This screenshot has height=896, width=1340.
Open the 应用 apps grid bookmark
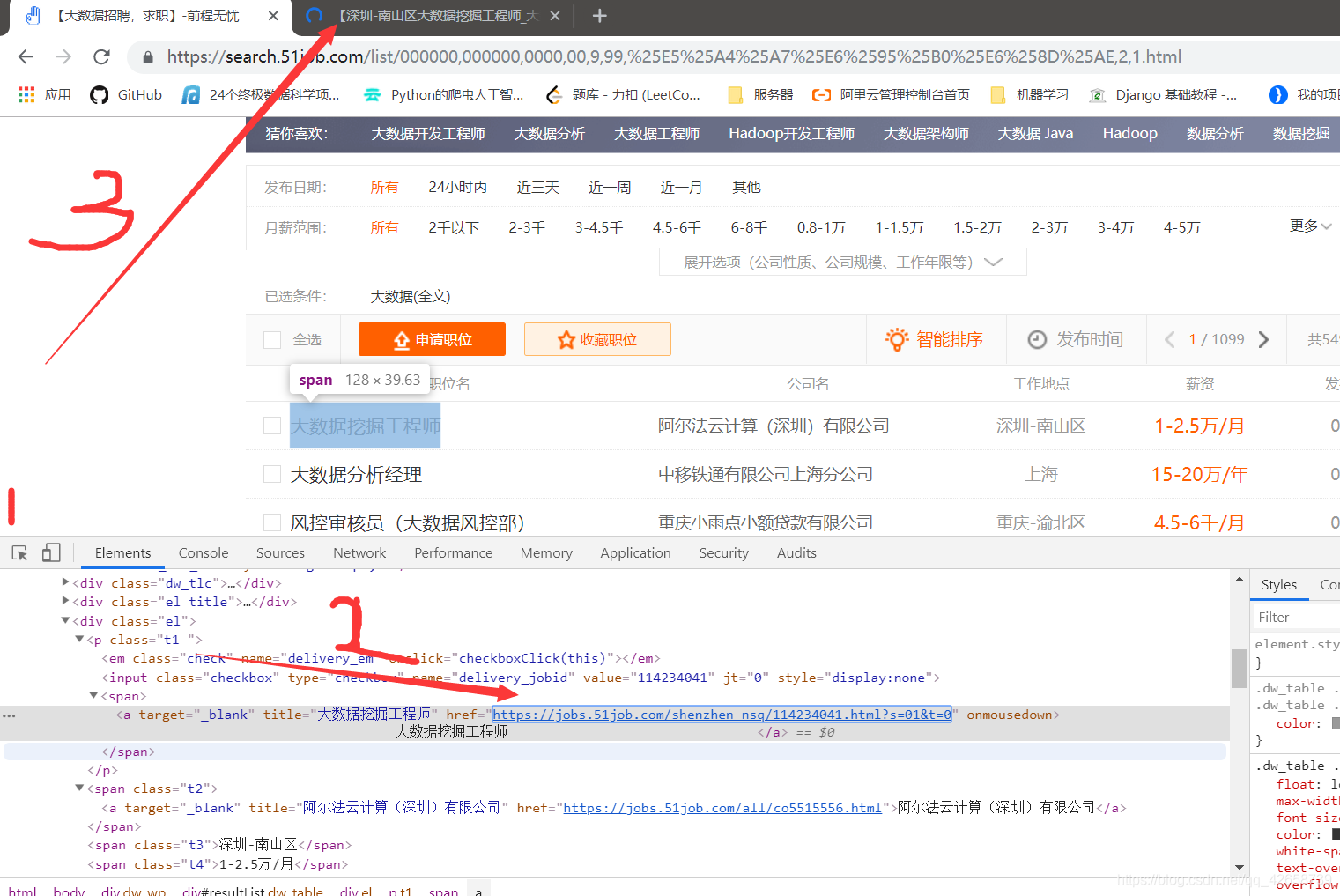[44, 94]
